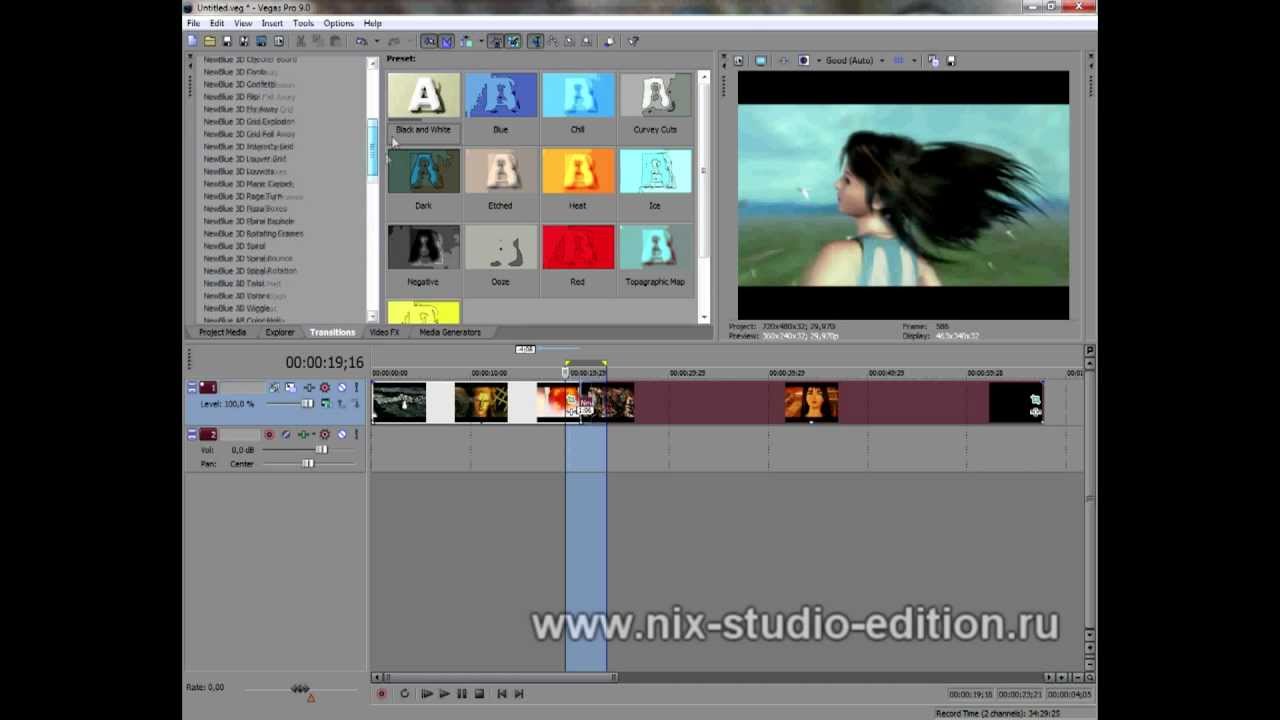This screenshot has height=720, width=1280.
Task: Choose the Red preset thumbnail
Action: pyautogui.click(x=577, y=248)
